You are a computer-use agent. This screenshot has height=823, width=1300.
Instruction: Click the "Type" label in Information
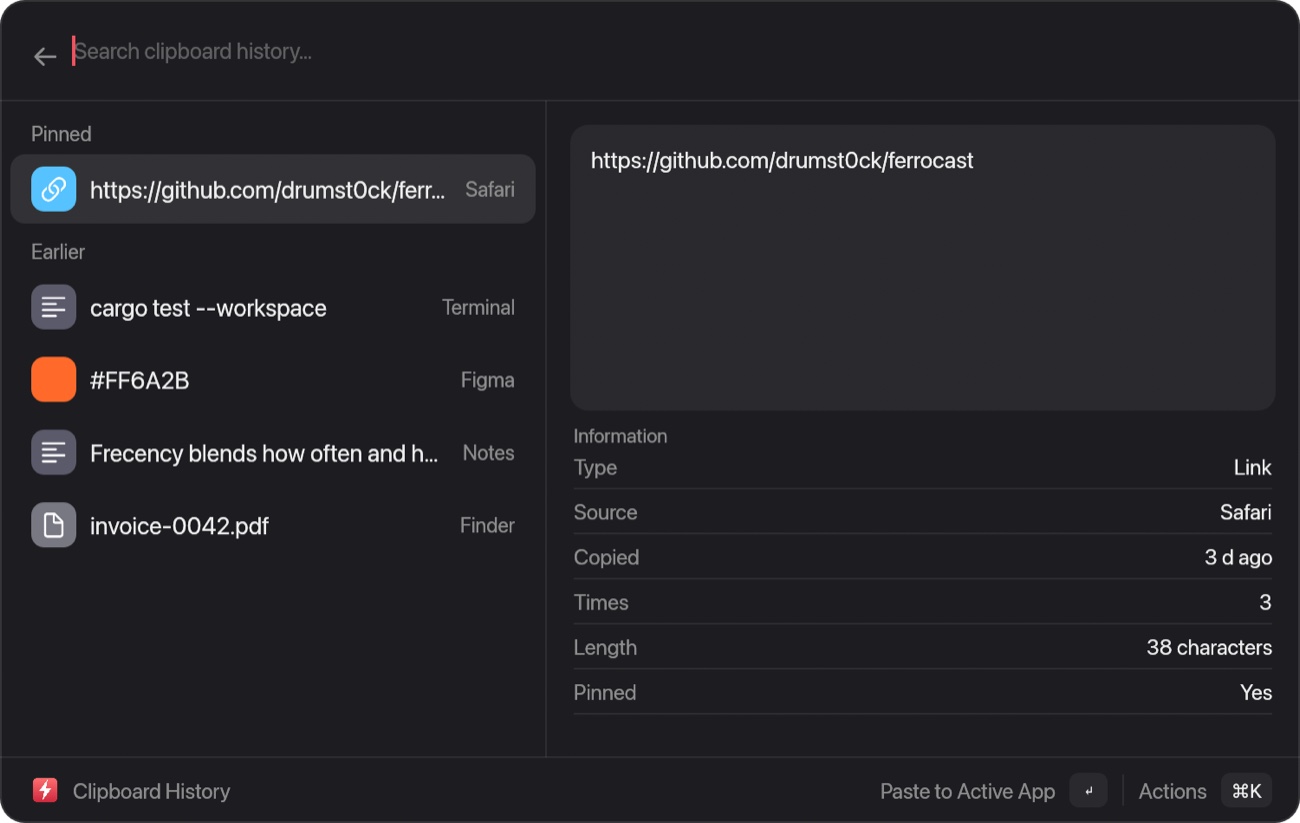coord(595,468)
